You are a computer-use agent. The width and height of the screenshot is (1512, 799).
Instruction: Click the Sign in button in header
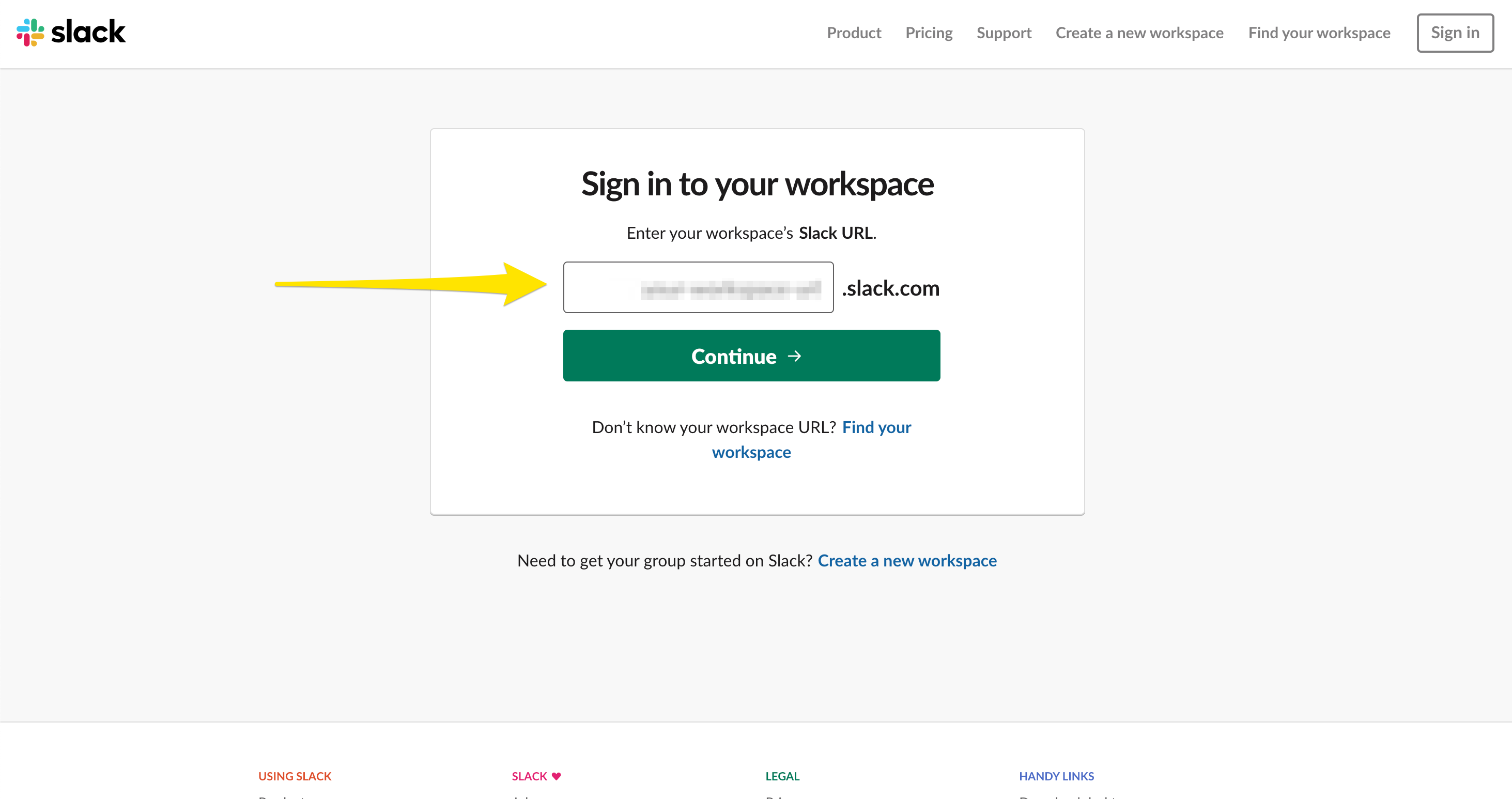pos(1455,33)
